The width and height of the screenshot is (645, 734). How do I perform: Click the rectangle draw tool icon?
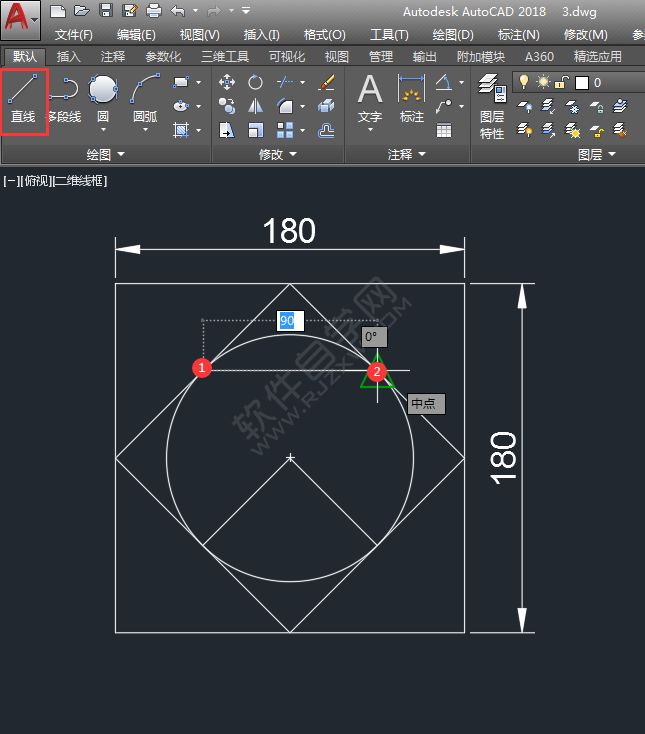point(181,82)
